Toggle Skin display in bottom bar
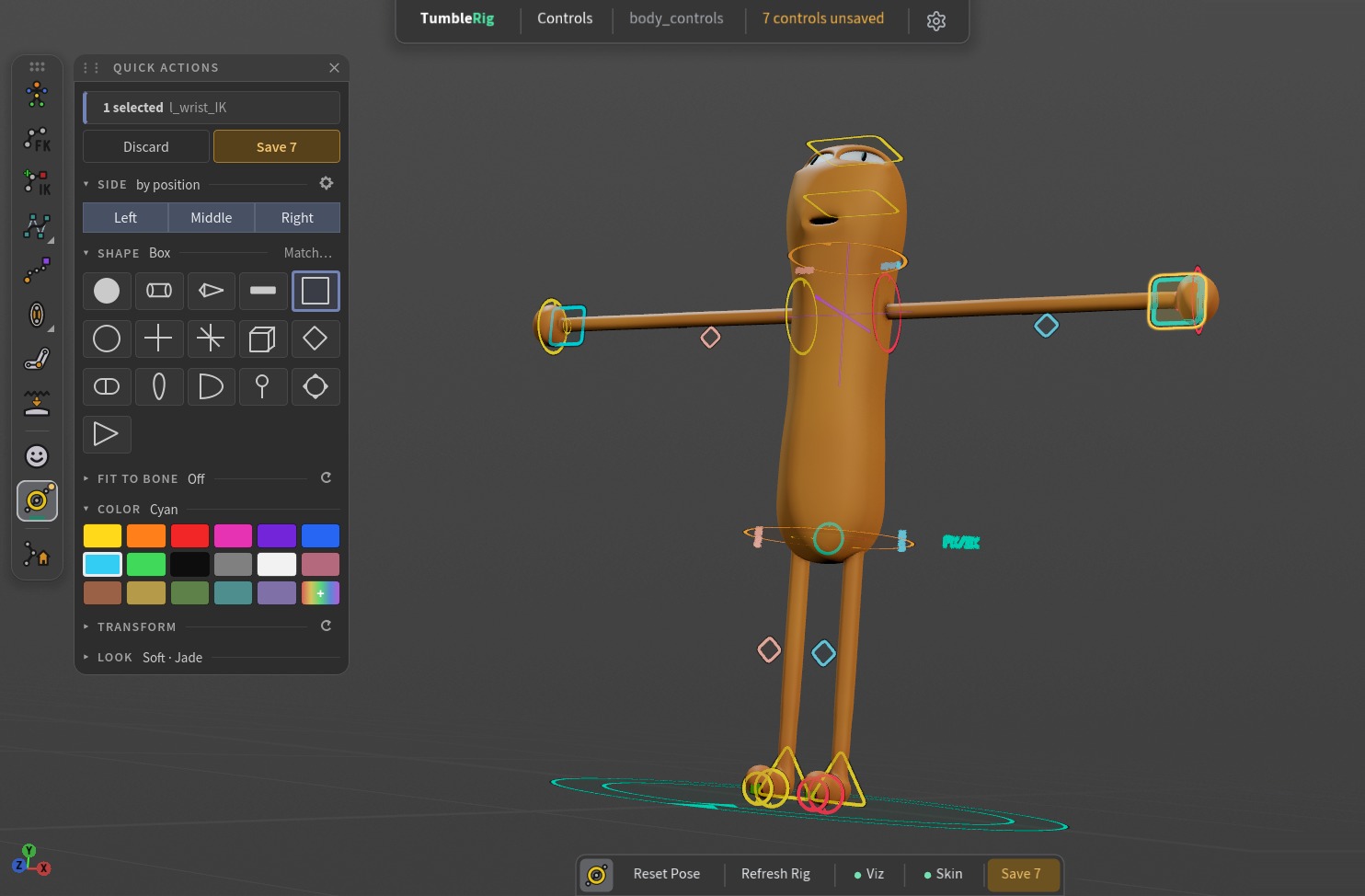Screen dimensions: 1365x896 coord(944,874)
